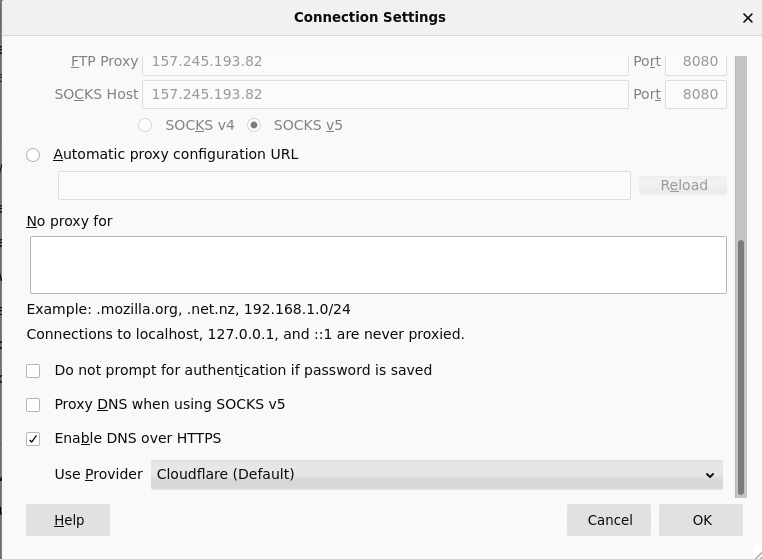Choose Automatic proxy configuration URL option
Screen dimensions: 762x559
coord(33,155)
